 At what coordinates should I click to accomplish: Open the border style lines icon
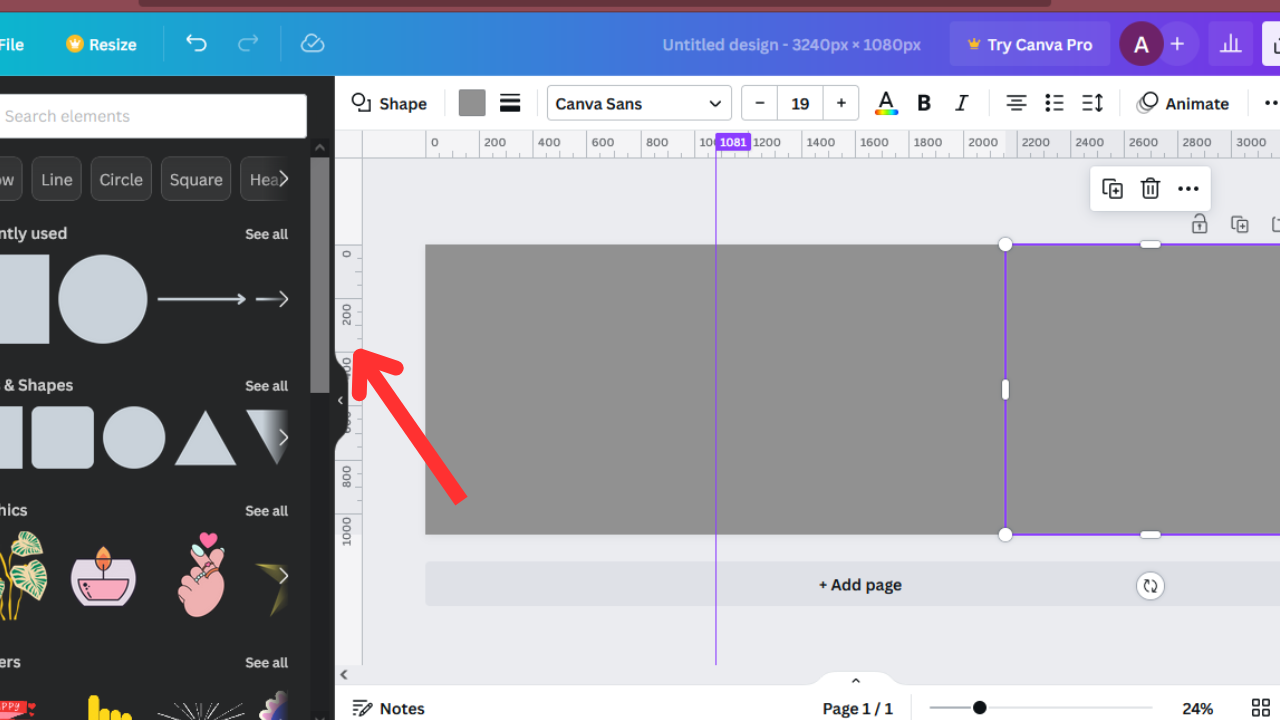tap(510, 103)
